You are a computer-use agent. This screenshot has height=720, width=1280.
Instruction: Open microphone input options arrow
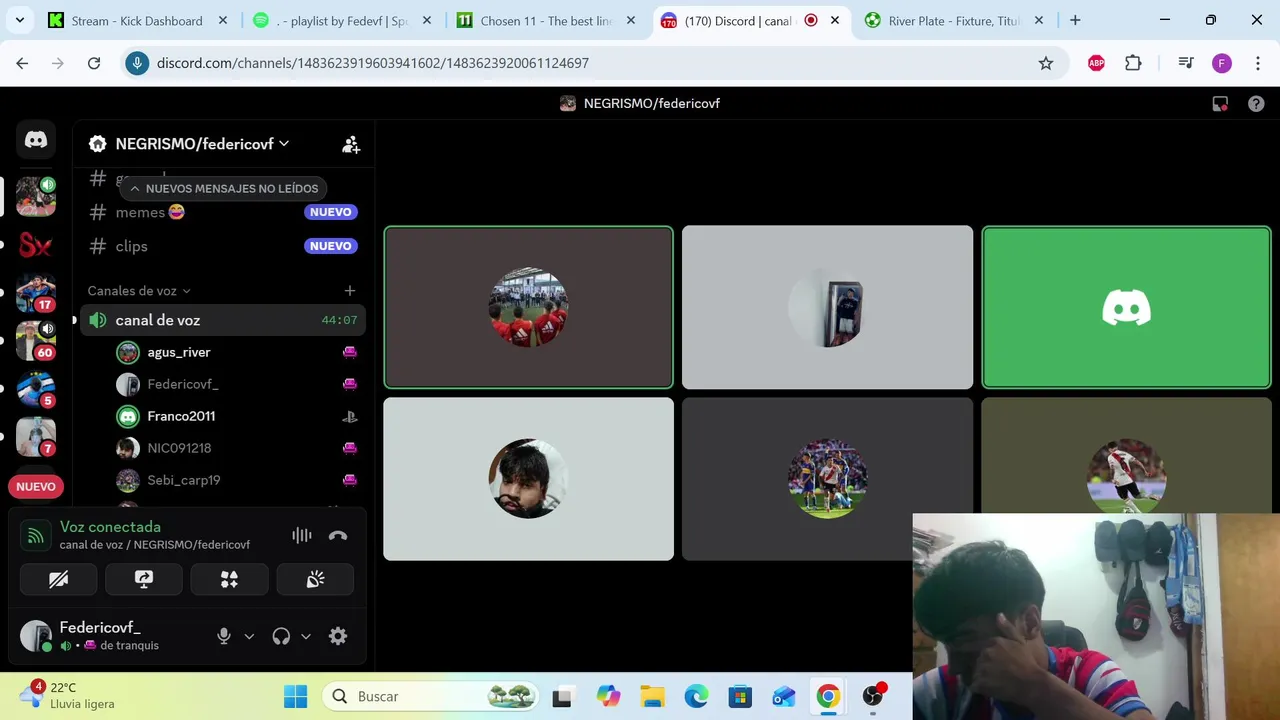(249, 636)
